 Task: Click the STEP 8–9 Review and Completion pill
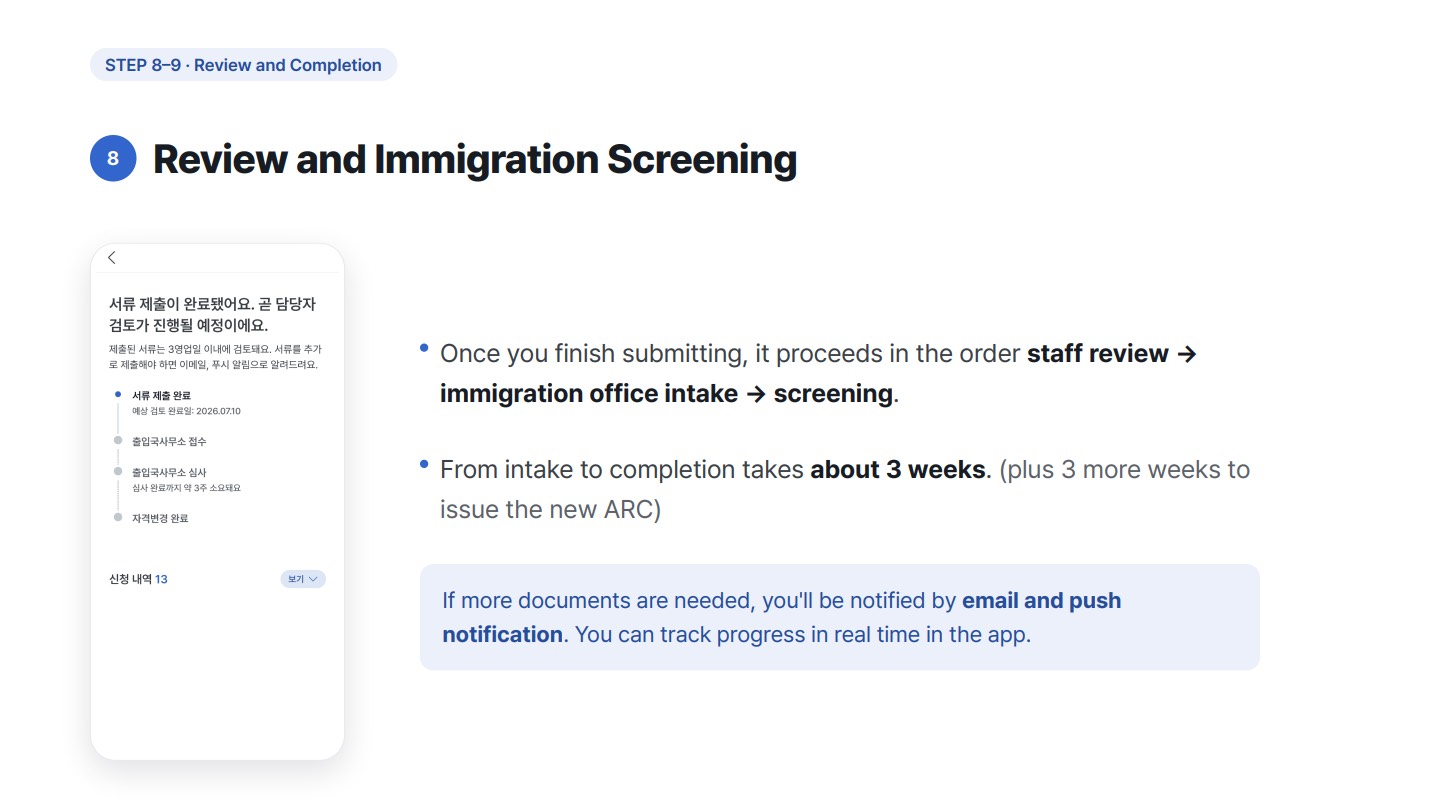(x=243, y=65)
